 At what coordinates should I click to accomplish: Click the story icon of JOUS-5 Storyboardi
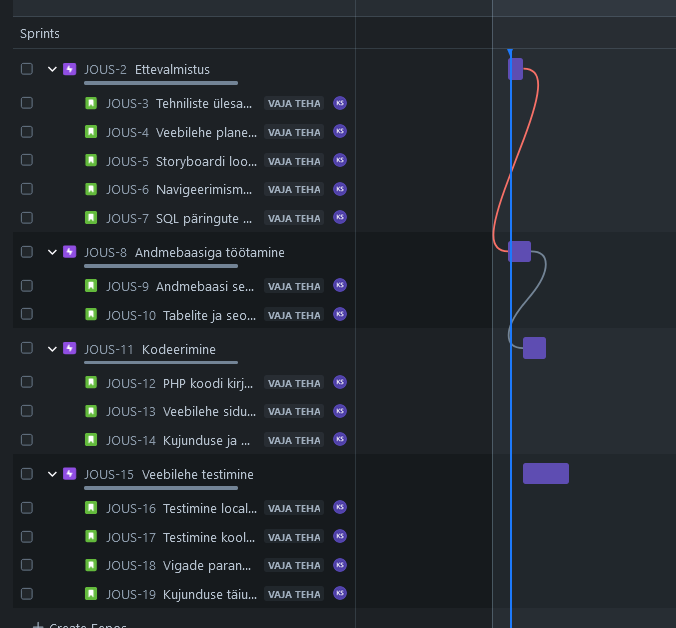91,160
